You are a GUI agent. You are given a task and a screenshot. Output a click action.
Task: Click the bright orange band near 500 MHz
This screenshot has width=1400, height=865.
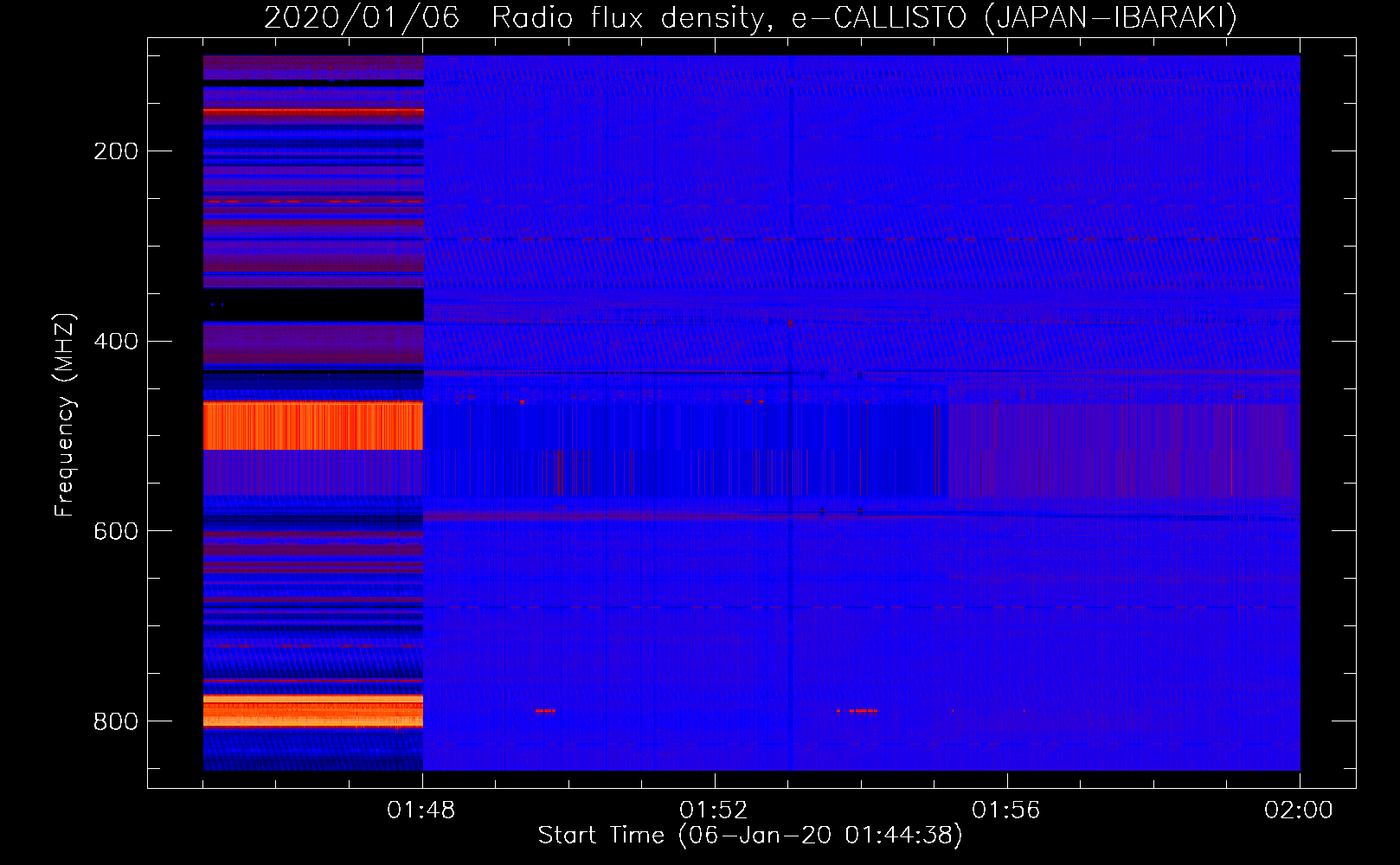313,426
